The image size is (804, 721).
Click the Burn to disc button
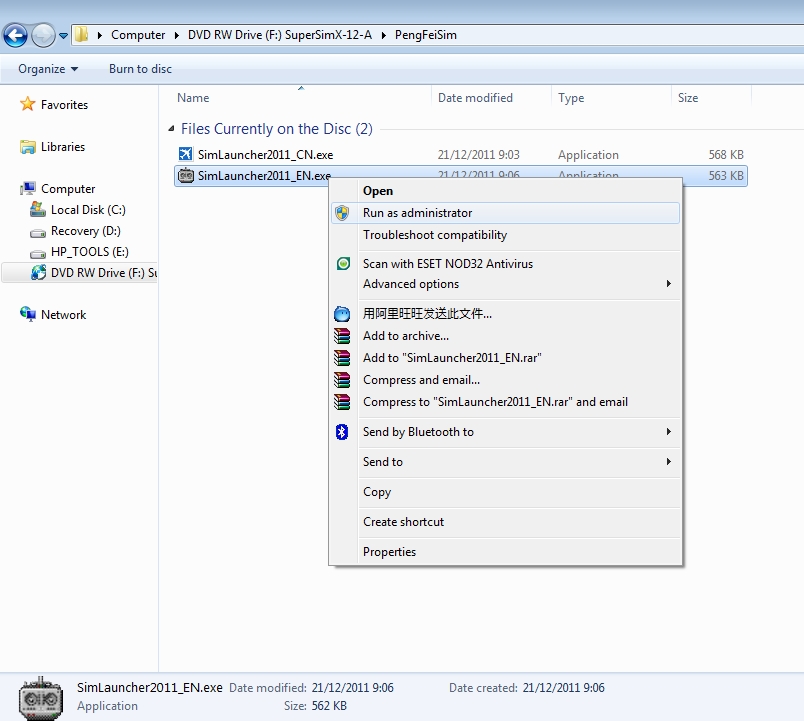(x=140, y=69)
